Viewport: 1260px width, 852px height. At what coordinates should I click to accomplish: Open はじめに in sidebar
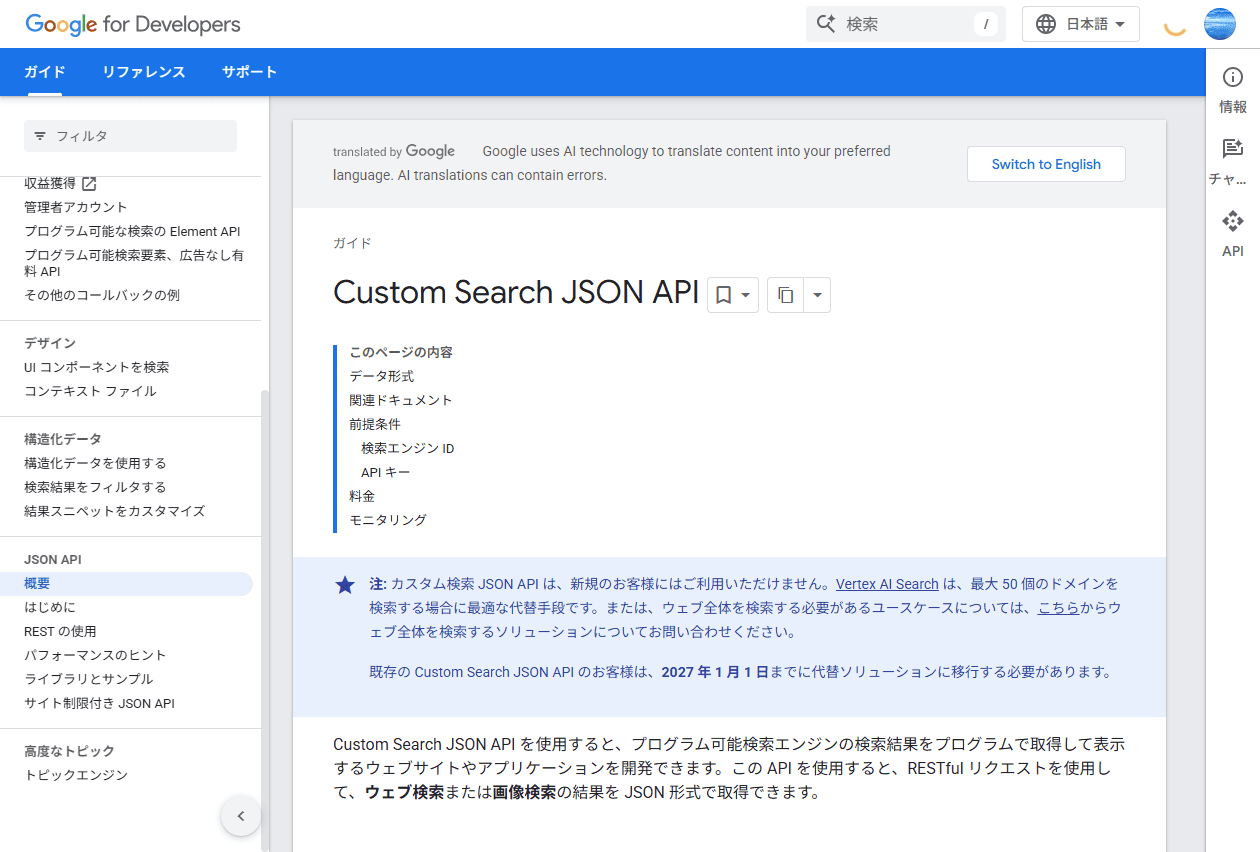point(50,607)
